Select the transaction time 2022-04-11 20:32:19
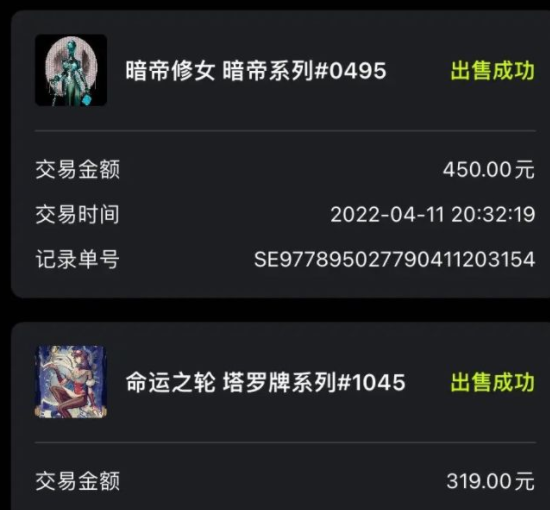The height and width of the screenshot is (510, 550). point(433,214)
